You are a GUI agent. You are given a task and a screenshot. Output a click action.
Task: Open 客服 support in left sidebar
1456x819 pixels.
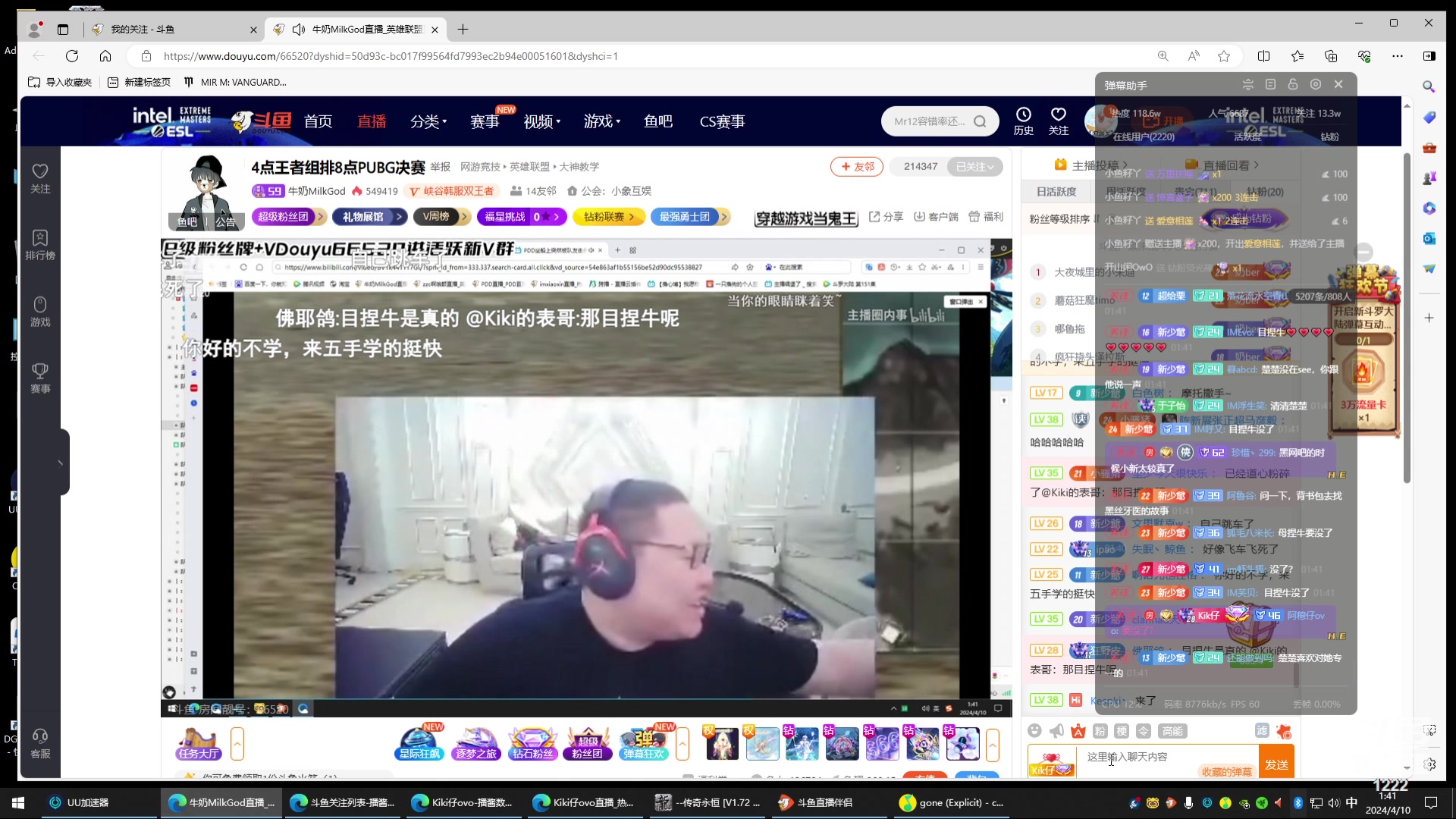[x=40, y=743]
